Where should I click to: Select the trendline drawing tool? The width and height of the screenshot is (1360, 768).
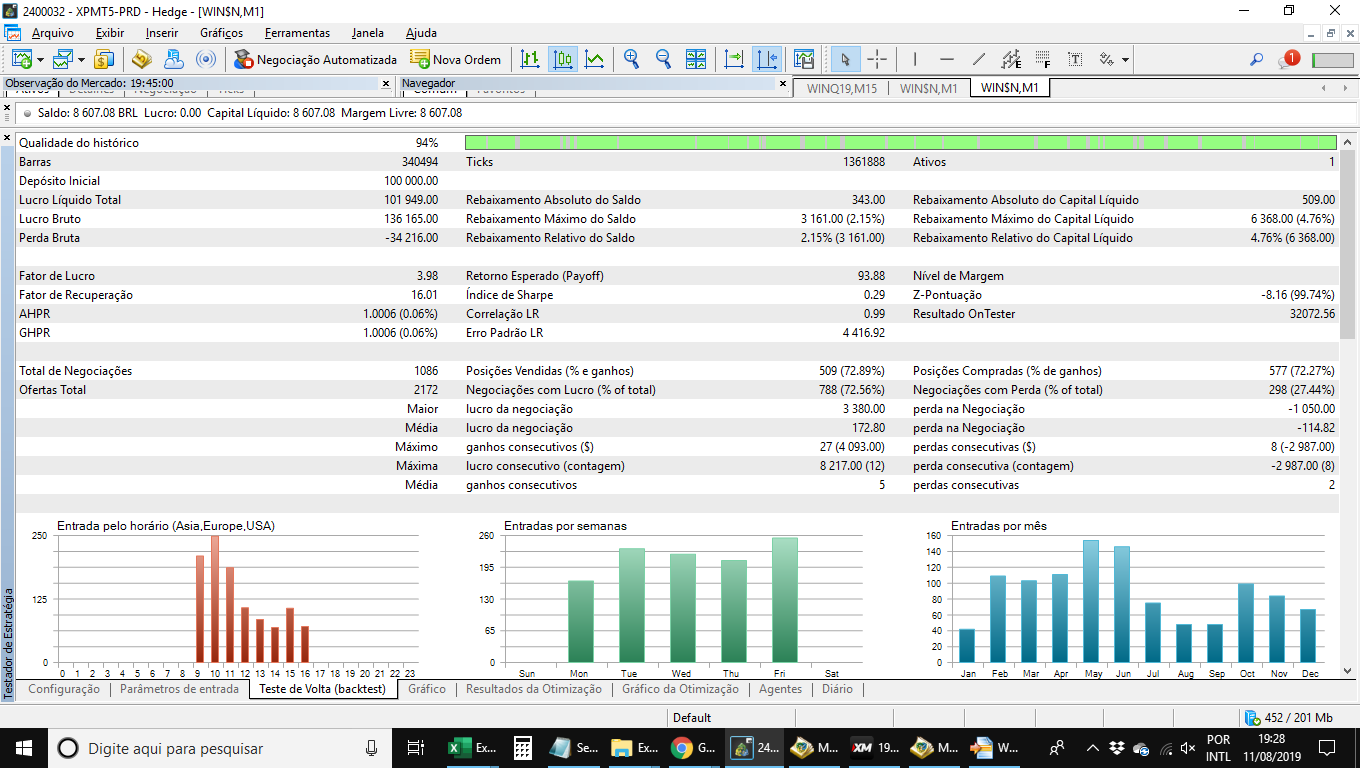pyautogui.click(x=979, y=59)
